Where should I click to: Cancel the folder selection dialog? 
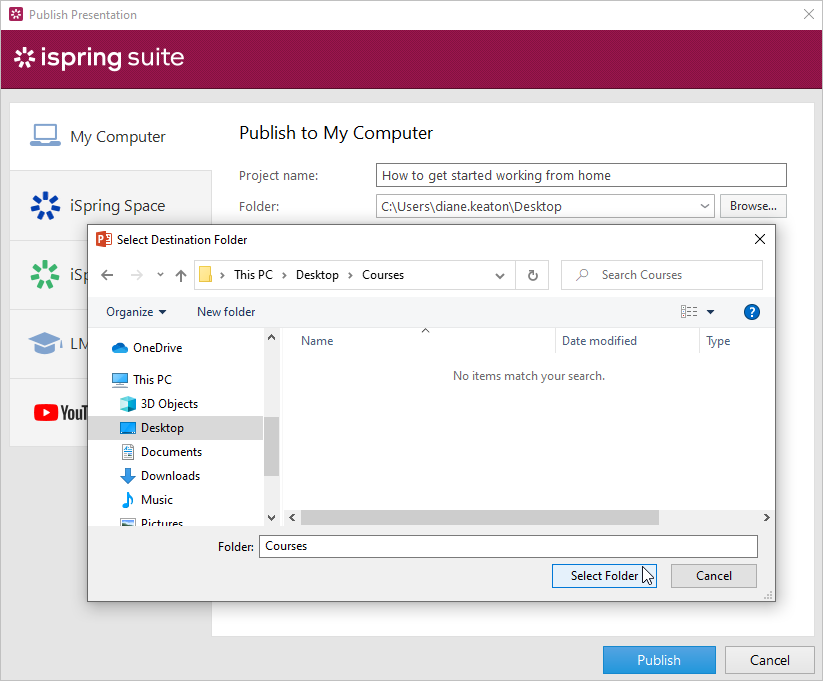pyautogui.click(x=714, y=576)
